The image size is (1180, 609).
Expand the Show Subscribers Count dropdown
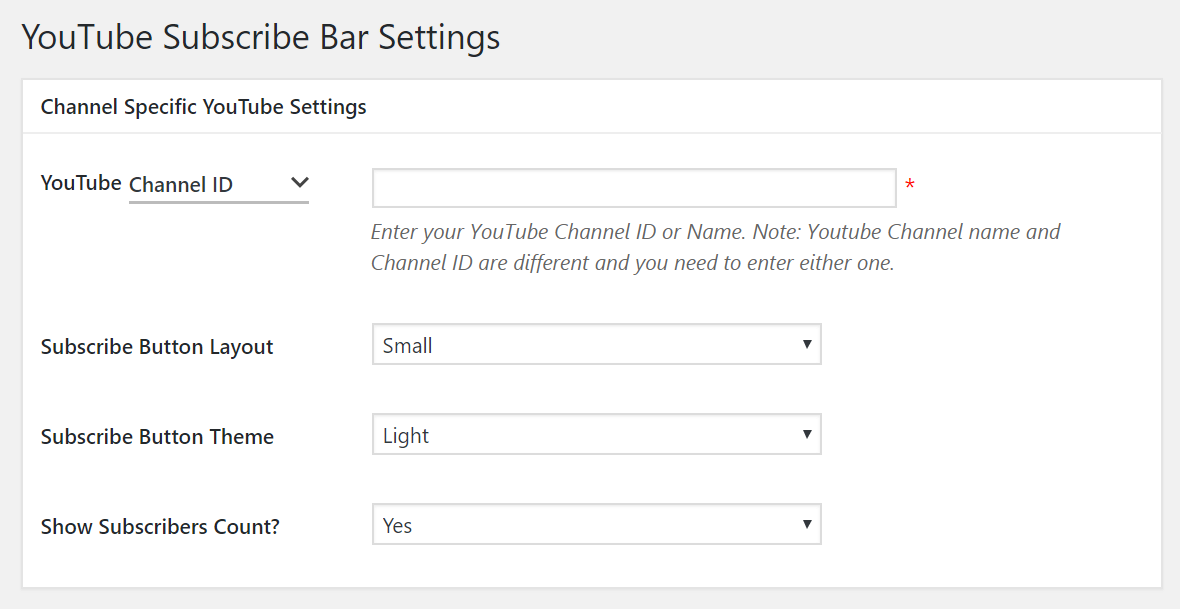tap(596, 524)
